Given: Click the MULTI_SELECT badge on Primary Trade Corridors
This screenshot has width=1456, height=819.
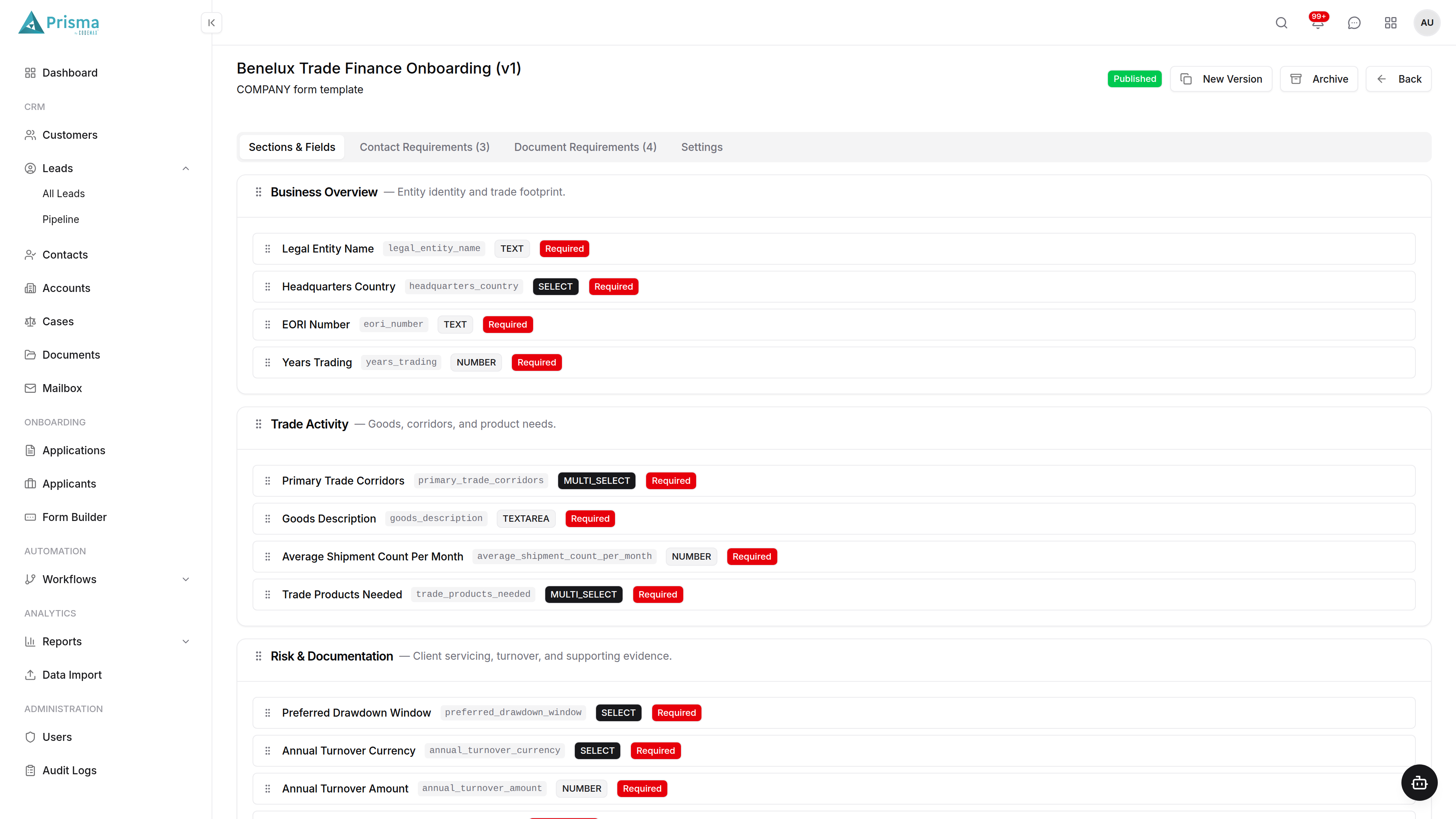Looking at the screenshot, I should (x=596, y=480).
